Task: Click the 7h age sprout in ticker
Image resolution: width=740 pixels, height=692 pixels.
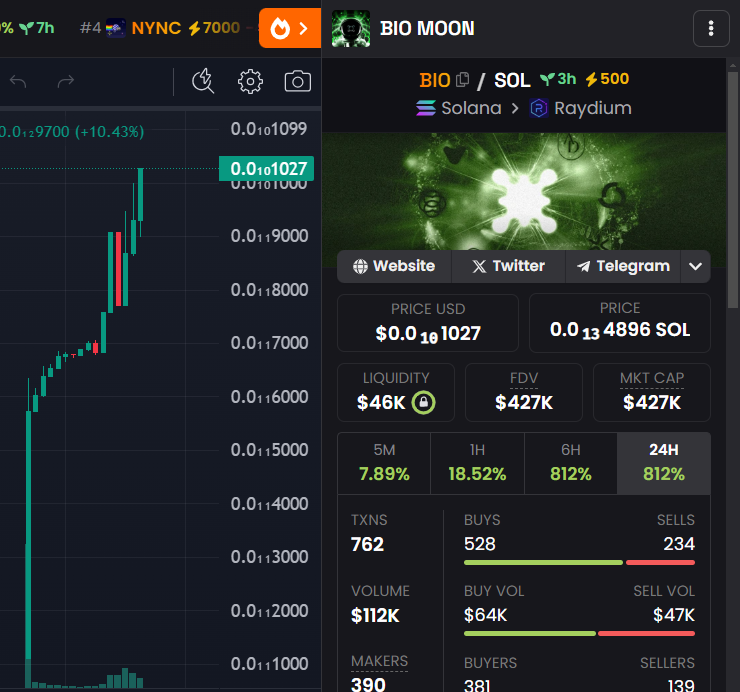Action: point(37,28)
